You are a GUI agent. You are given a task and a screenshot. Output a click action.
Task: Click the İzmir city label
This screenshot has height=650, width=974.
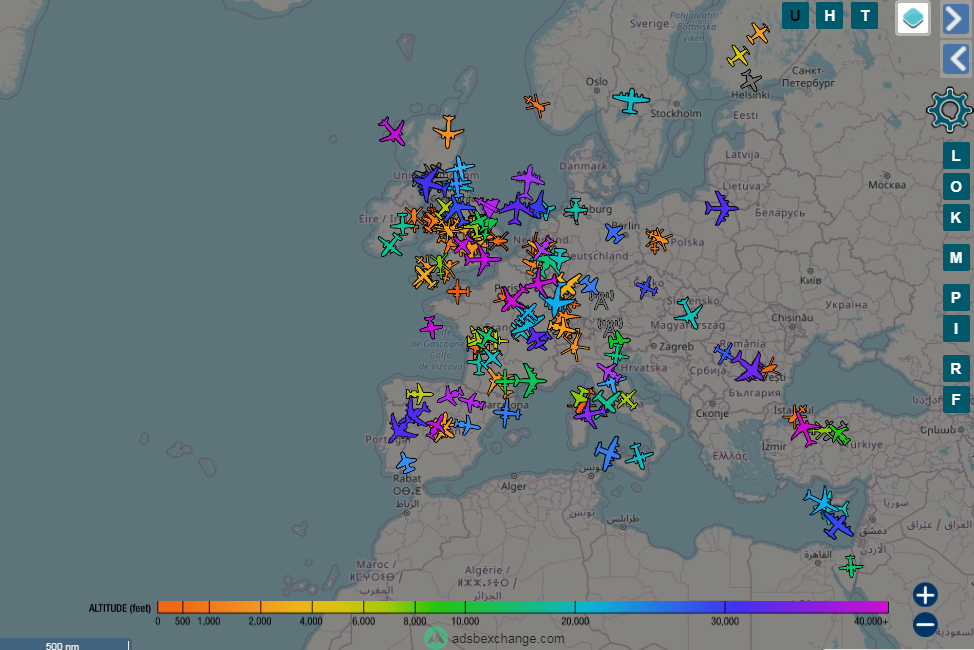click(x=774, y=446)
